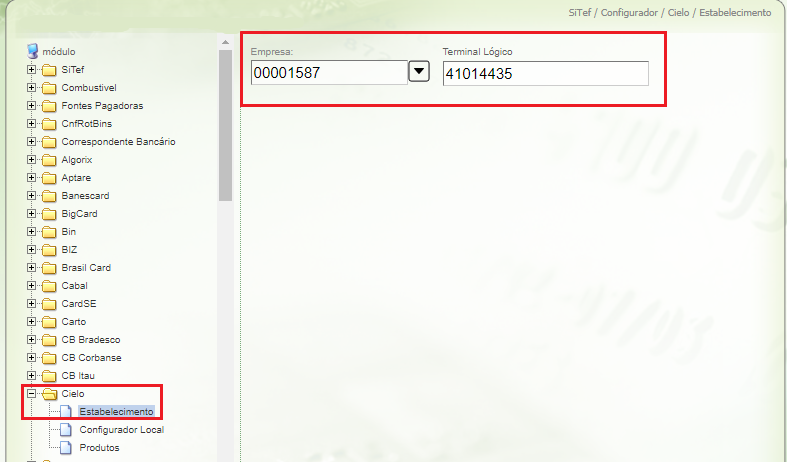Viewport: 787px width, 462px height.
Task: Click the Empresa field showing 00001587
Action: click(329, 72)
